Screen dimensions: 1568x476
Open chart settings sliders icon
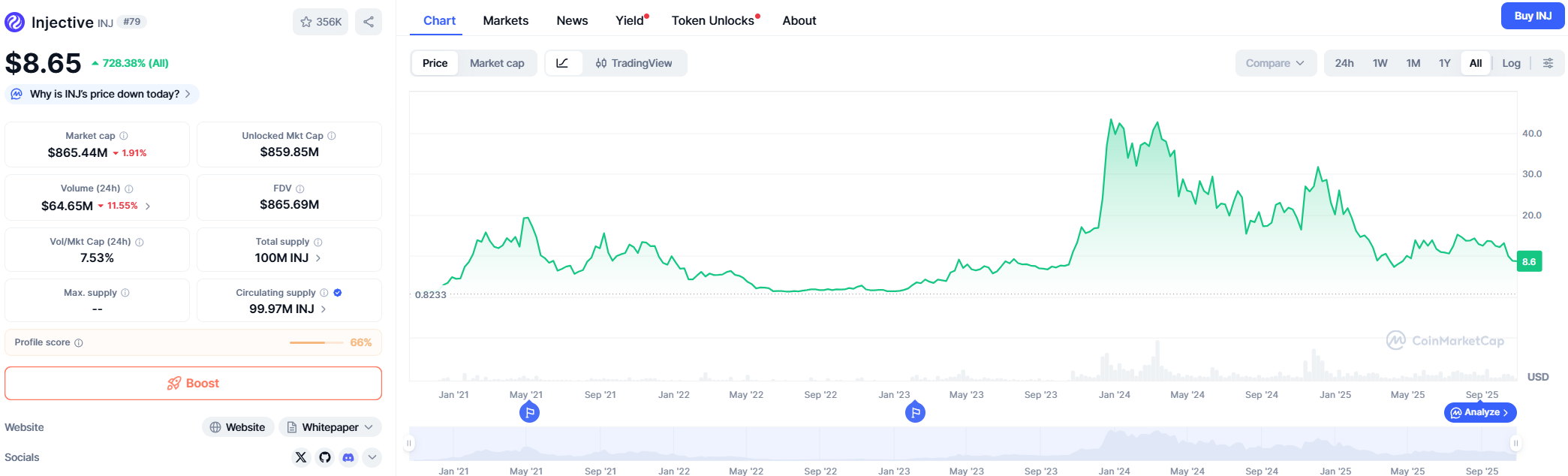tap(1548, 63)
